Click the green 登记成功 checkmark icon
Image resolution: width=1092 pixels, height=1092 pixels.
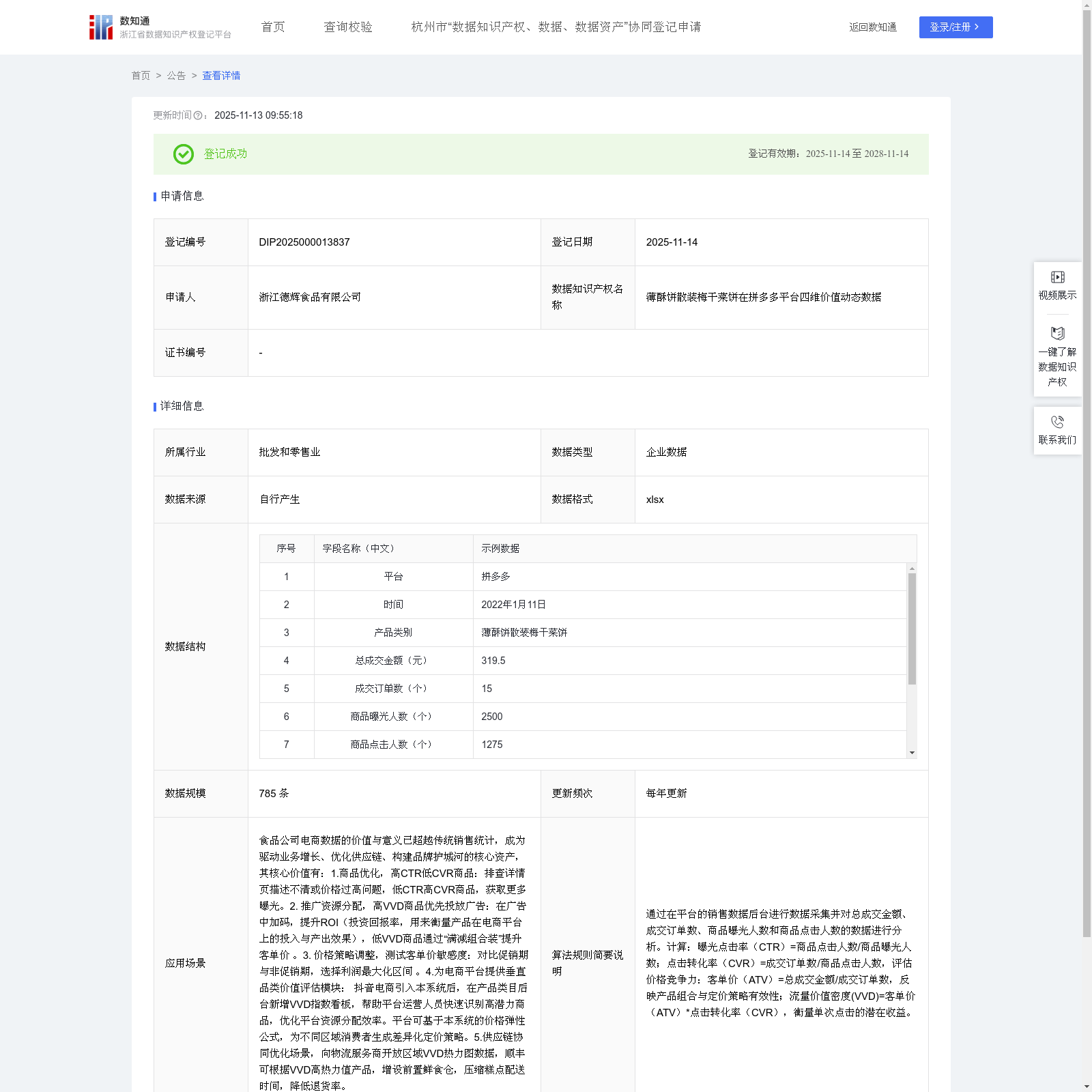point(183,154)
